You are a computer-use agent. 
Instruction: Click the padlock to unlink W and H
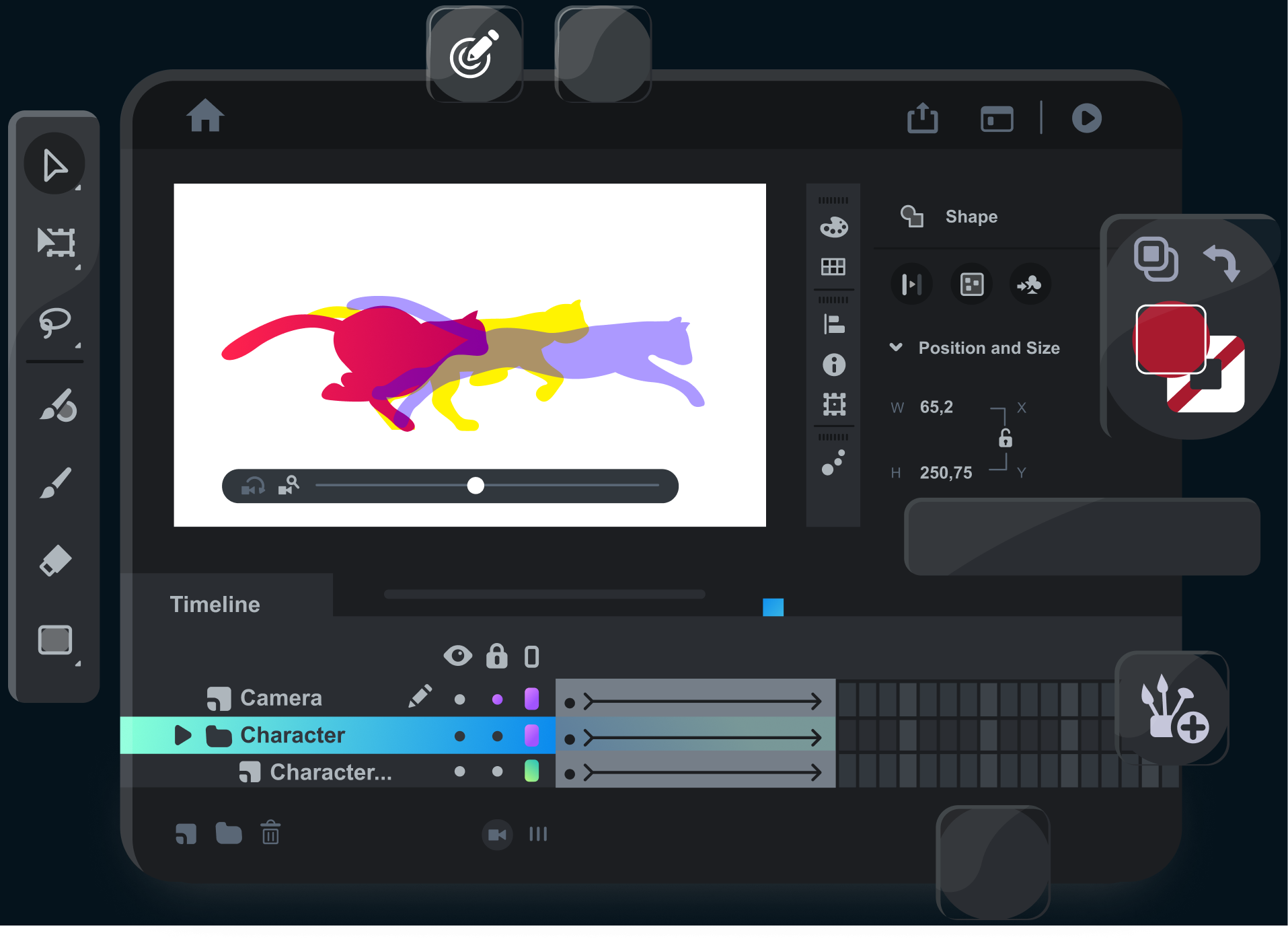click(1005, 439)
